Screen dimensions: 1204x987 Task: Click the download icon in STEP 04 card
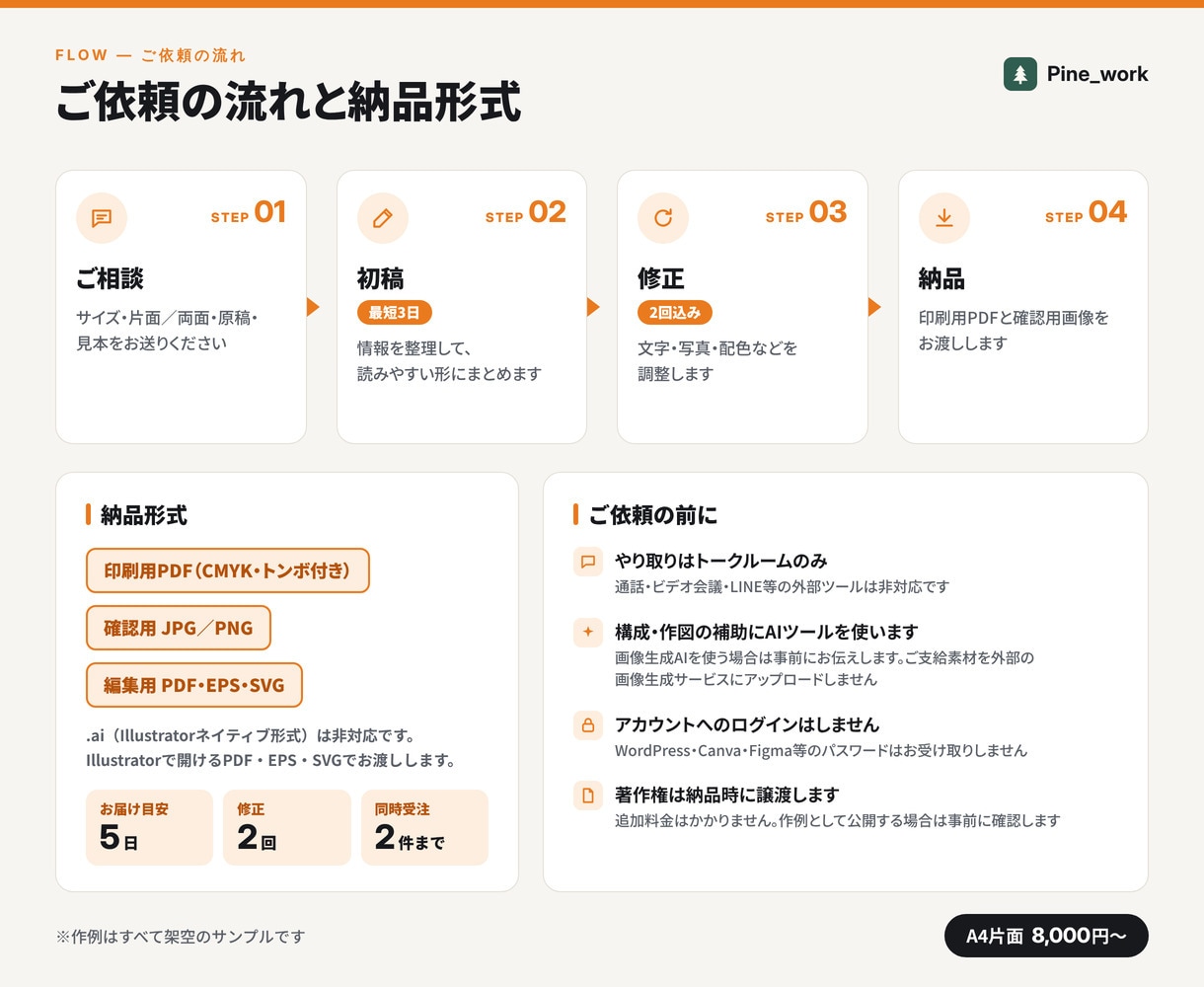coord(944,218)
